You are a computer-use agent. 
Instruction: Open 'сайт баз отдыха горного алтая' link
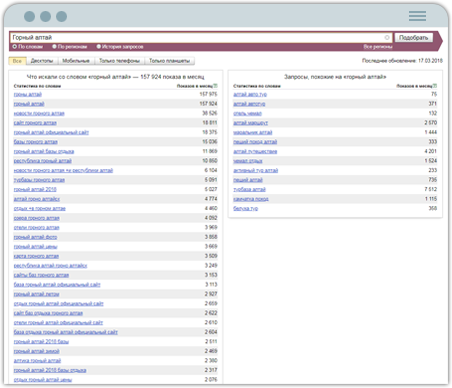(x=48, y=313)
